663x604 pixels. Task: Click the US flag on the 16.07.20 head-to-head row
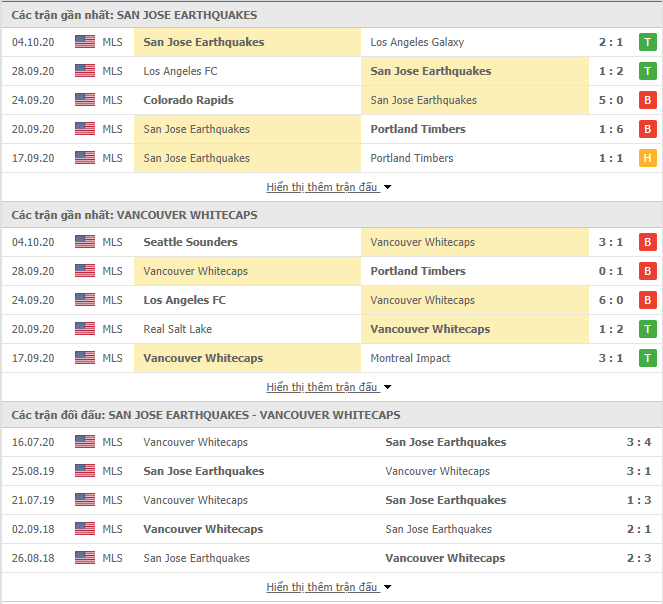[x=85, y=442]
